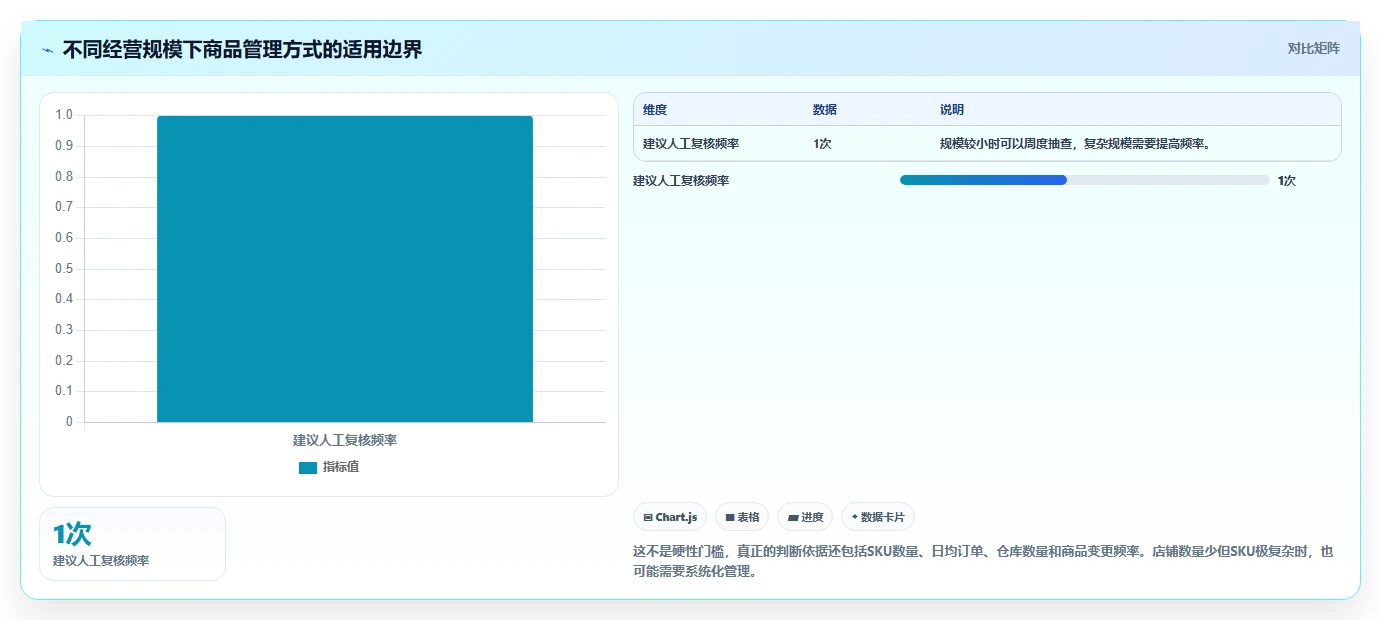Image resolution: width=1381 pixels, height=620 pixels.
Task: Click the data card's 建议人工复核频率 caption
Action: 101,561
